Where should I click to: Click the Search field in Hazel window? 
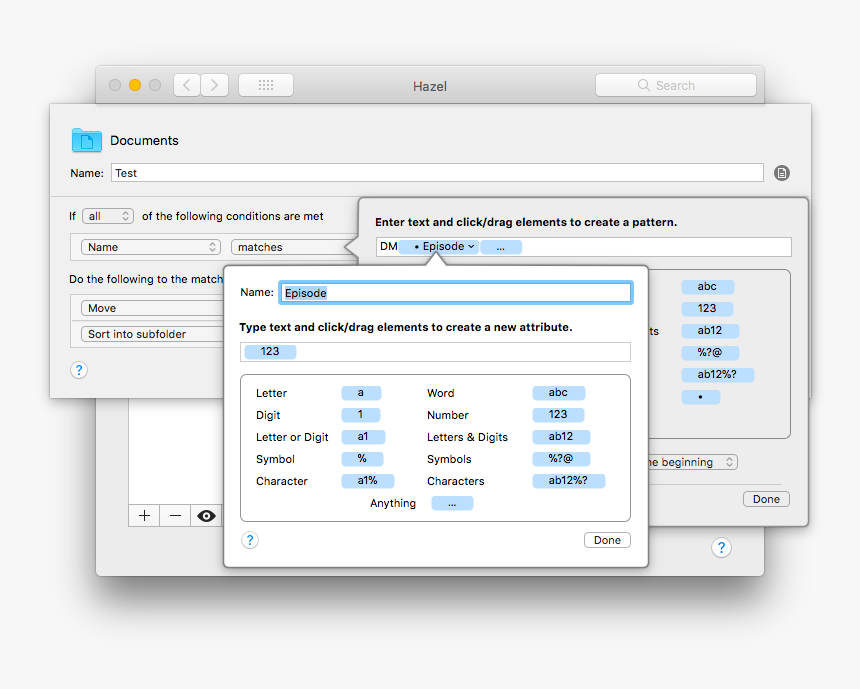tap(676, 85)
